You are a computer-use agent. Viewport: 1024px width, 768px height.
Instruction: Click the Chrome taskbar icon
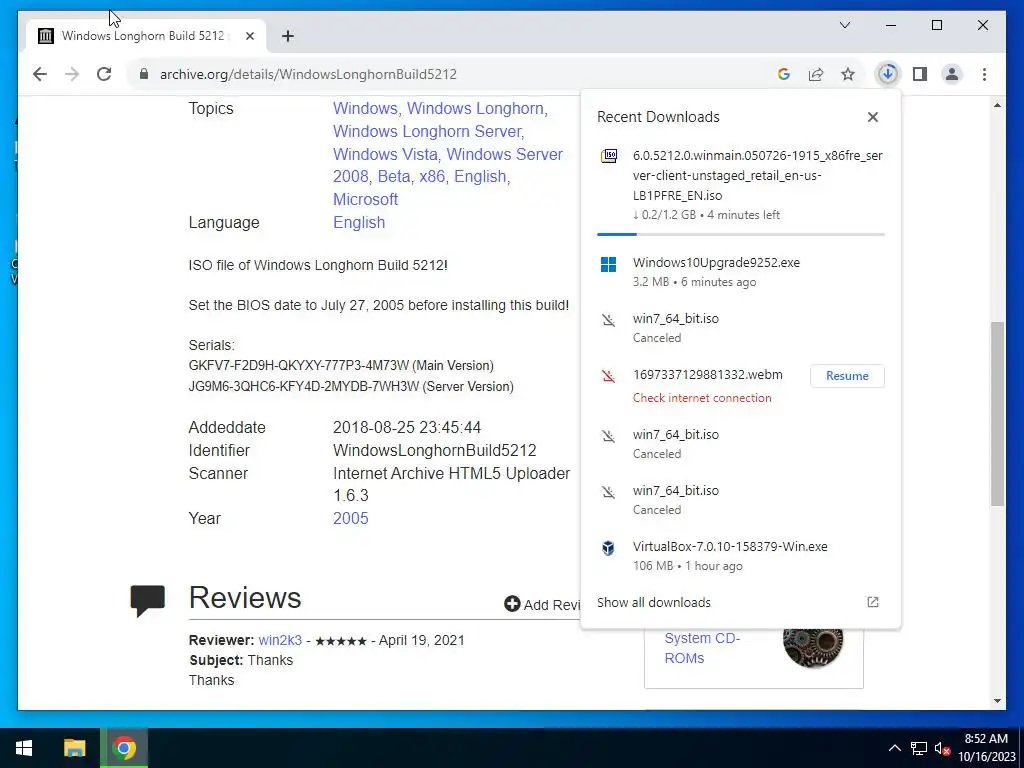(124, 748)
